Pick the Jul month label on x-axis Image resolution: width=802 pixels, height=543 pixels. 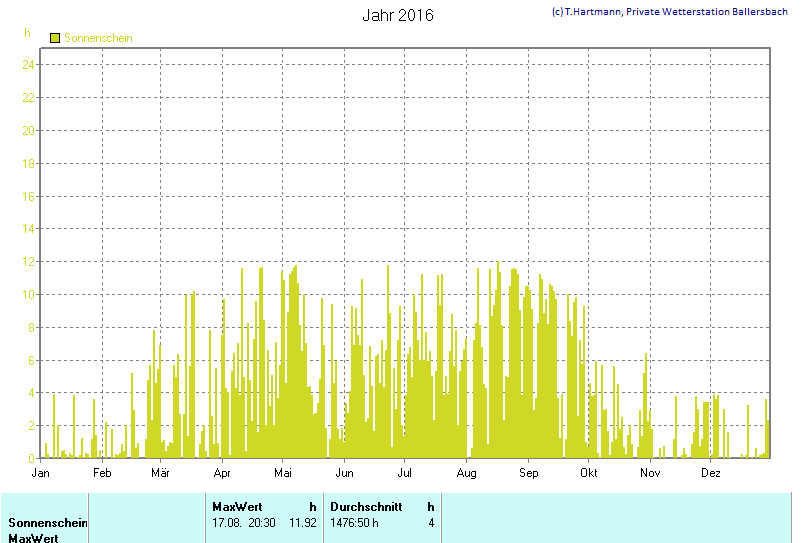(405, 472)
